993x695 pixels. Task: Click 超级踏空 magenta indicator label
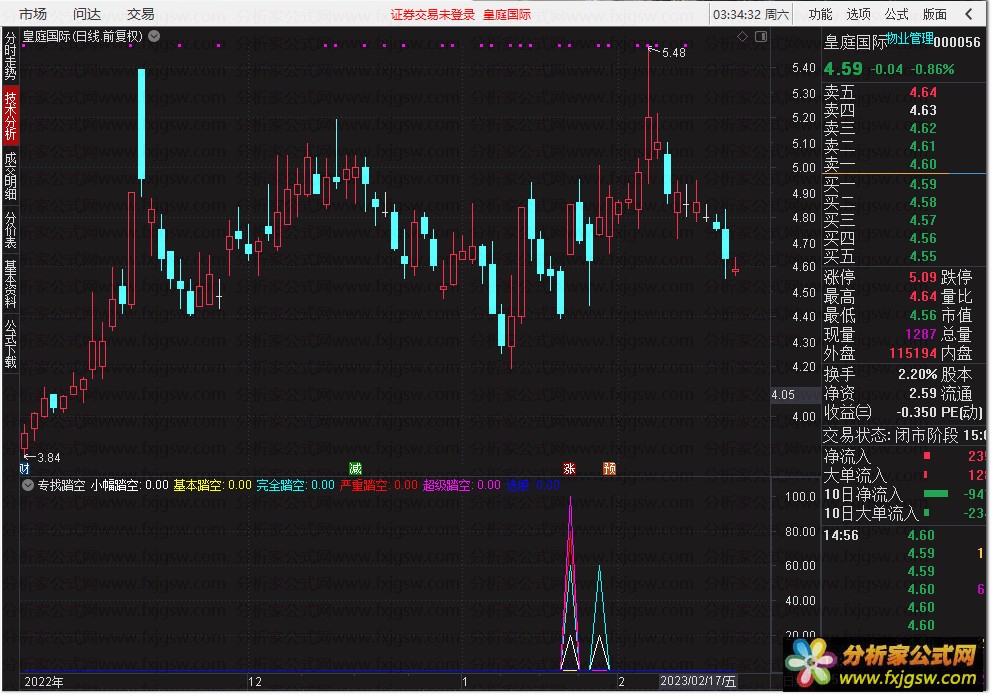(x=462, y=485)
